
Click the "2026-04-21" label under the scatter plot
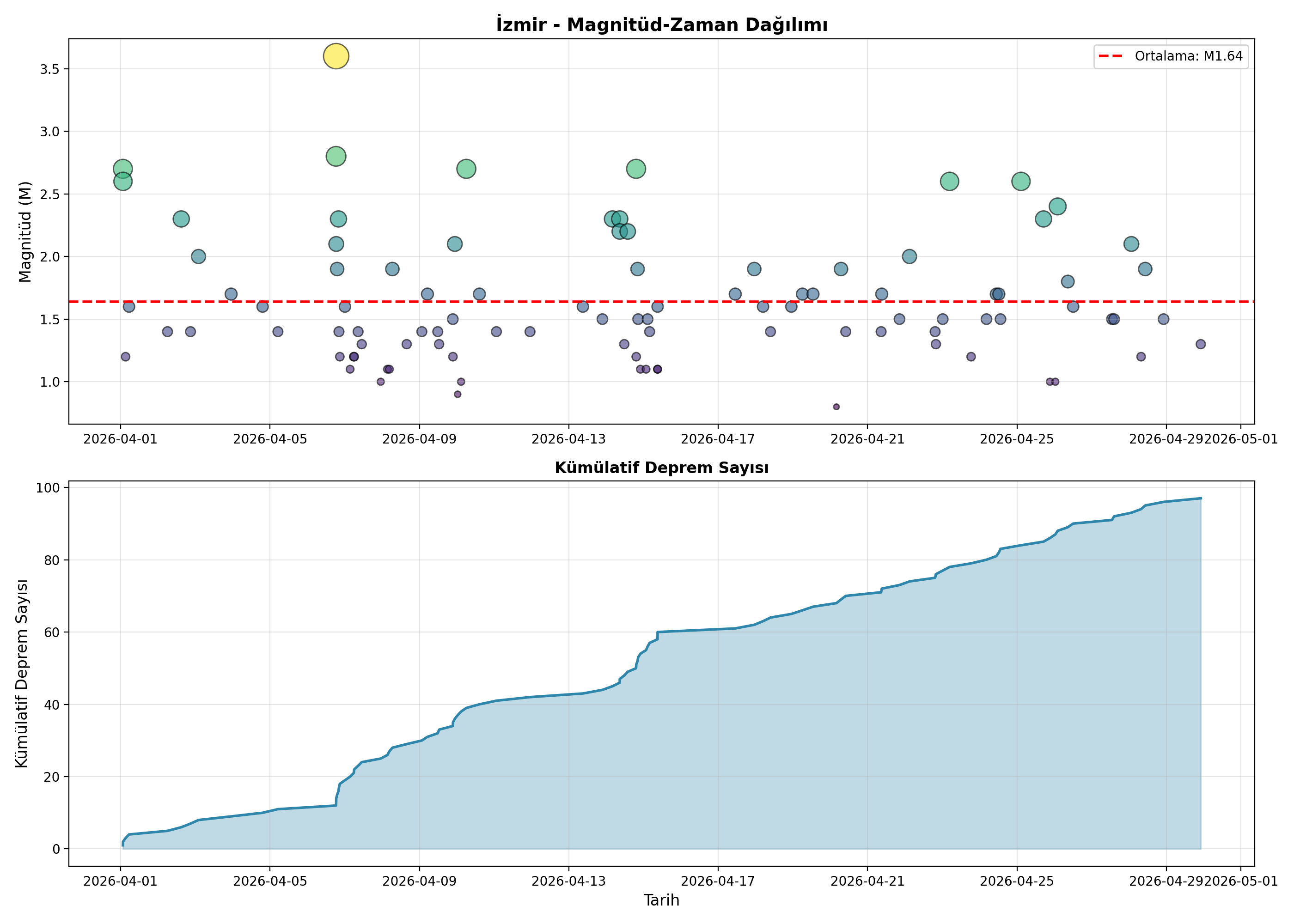click(868, 439)
